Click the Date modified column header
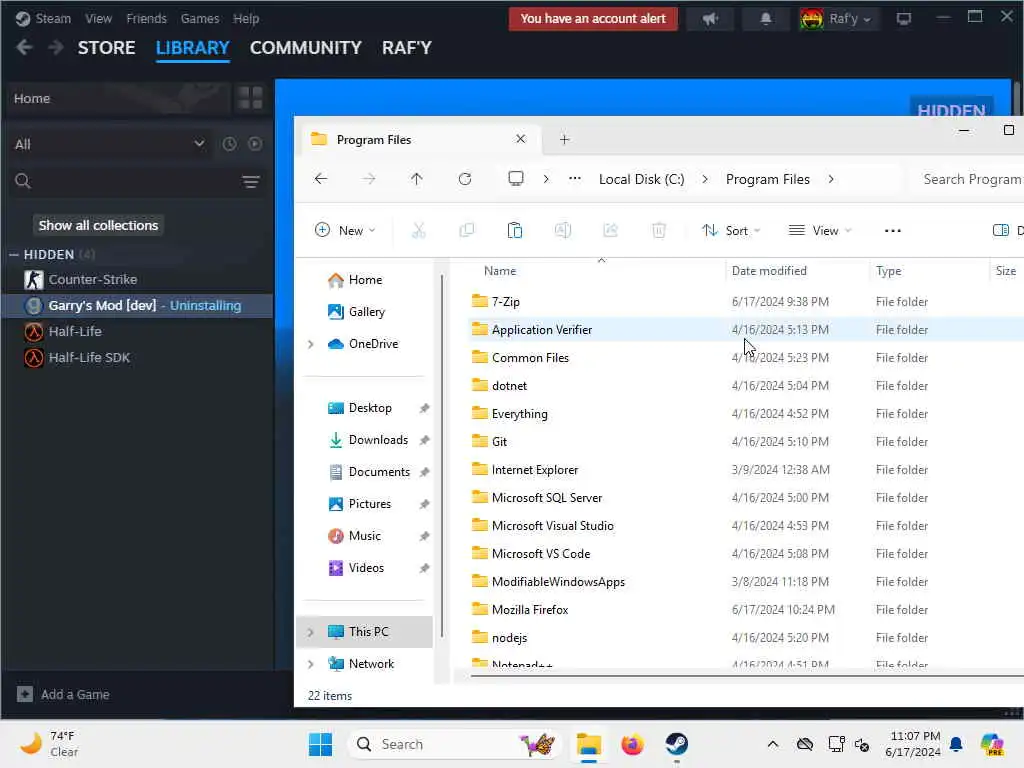This screenshot has width=1024, height=768. pos(769,270)
